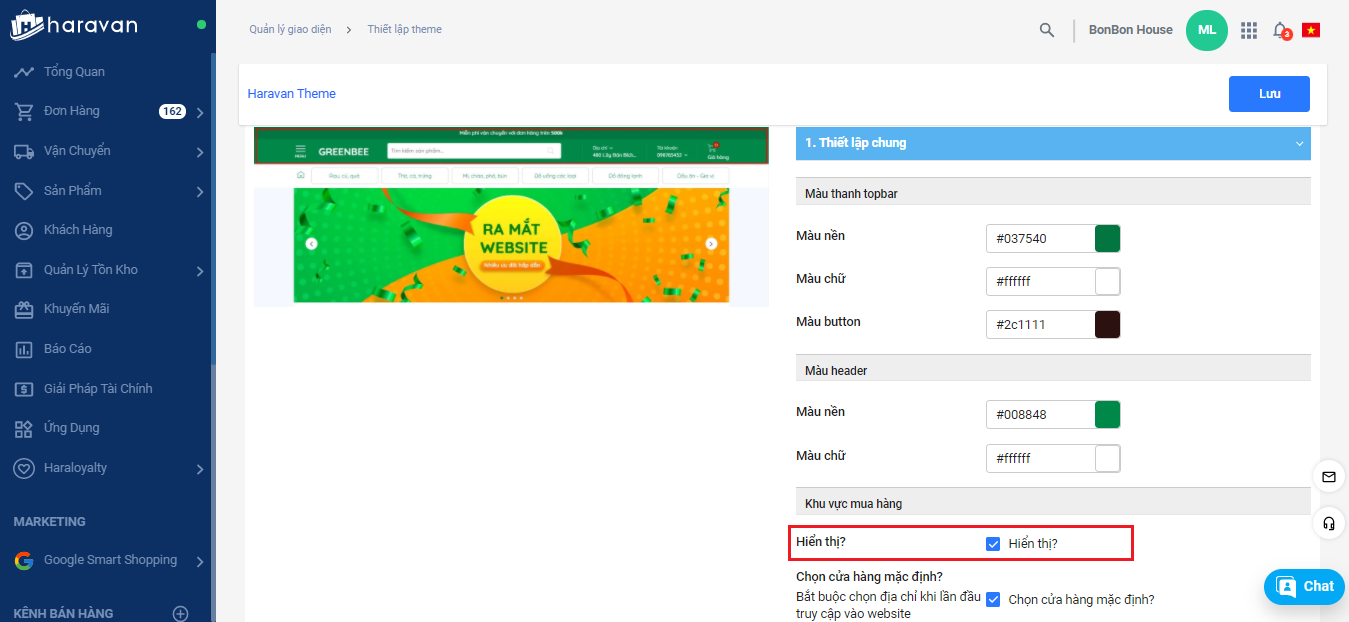
Task: Open search with magnifier icon
Action: point(1047,30)
